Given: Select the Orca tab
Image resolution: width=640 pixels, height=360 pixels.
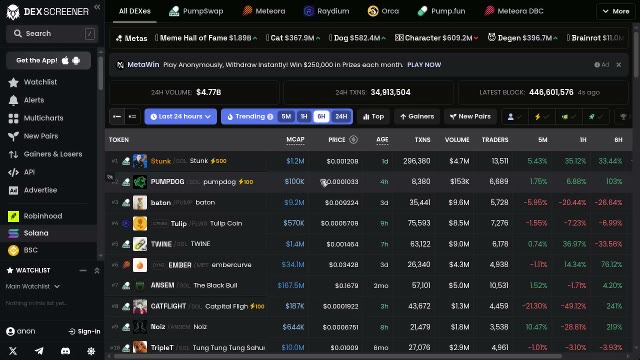Looking at the screenshot, I should [383, 11].
